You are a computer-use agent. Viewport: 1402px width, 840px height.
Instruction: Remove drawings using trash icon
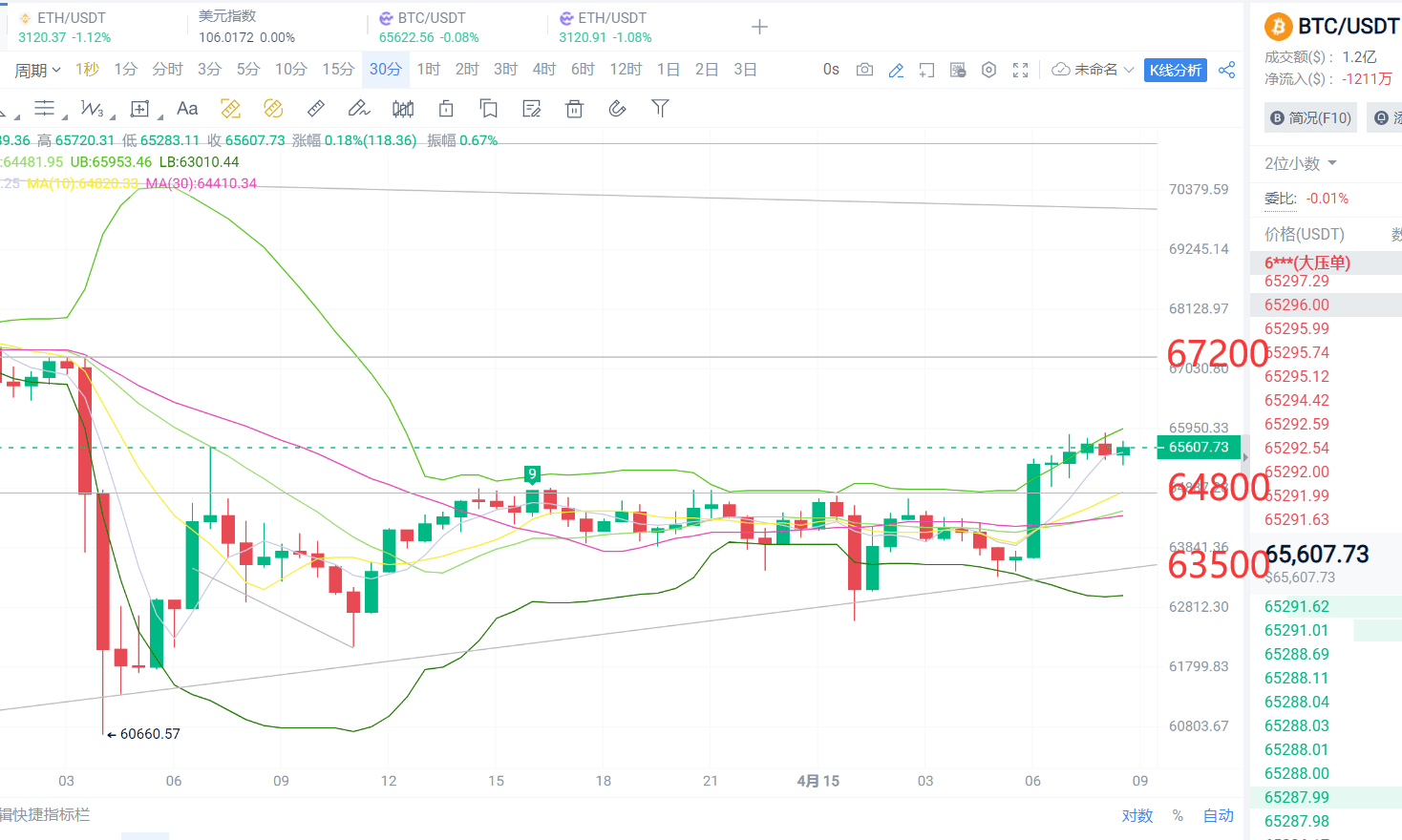click(574, 108)
